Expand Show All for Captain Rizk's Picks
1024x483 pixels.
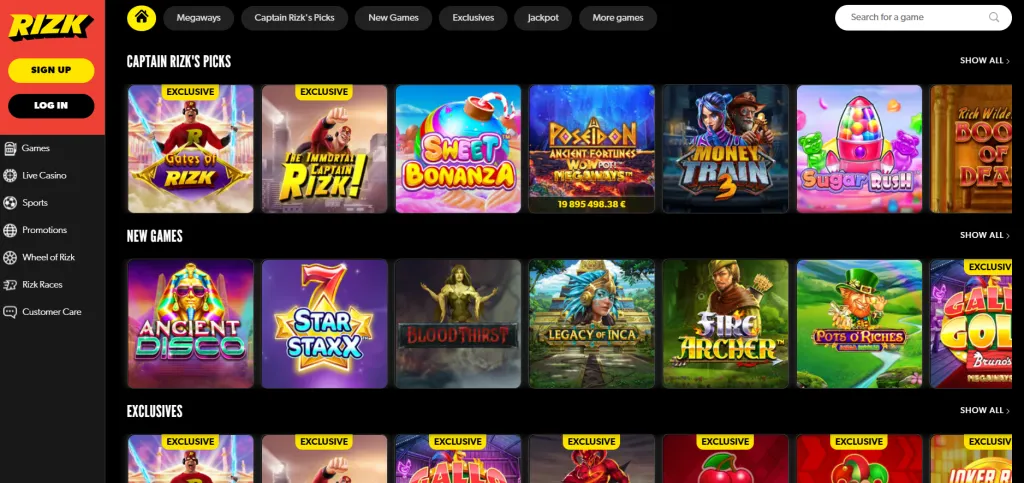(985, 61)
